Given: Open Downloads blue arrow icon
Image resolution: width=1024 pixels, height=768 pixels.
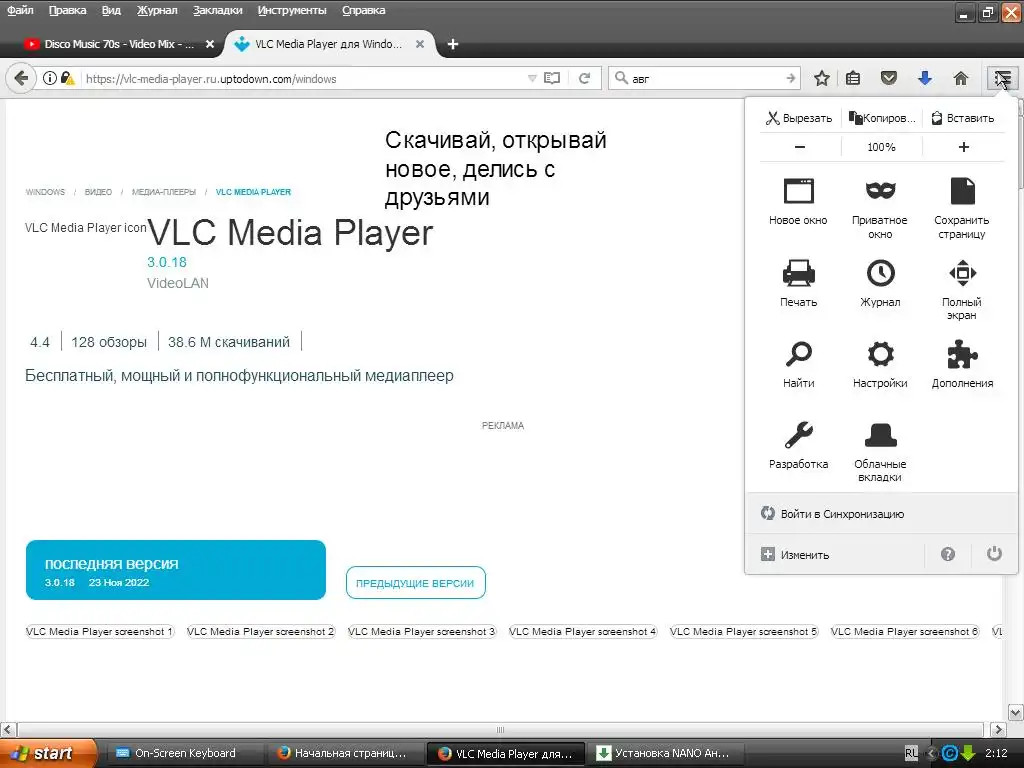Looking at the screenshot, I should (x=925, y=79).
